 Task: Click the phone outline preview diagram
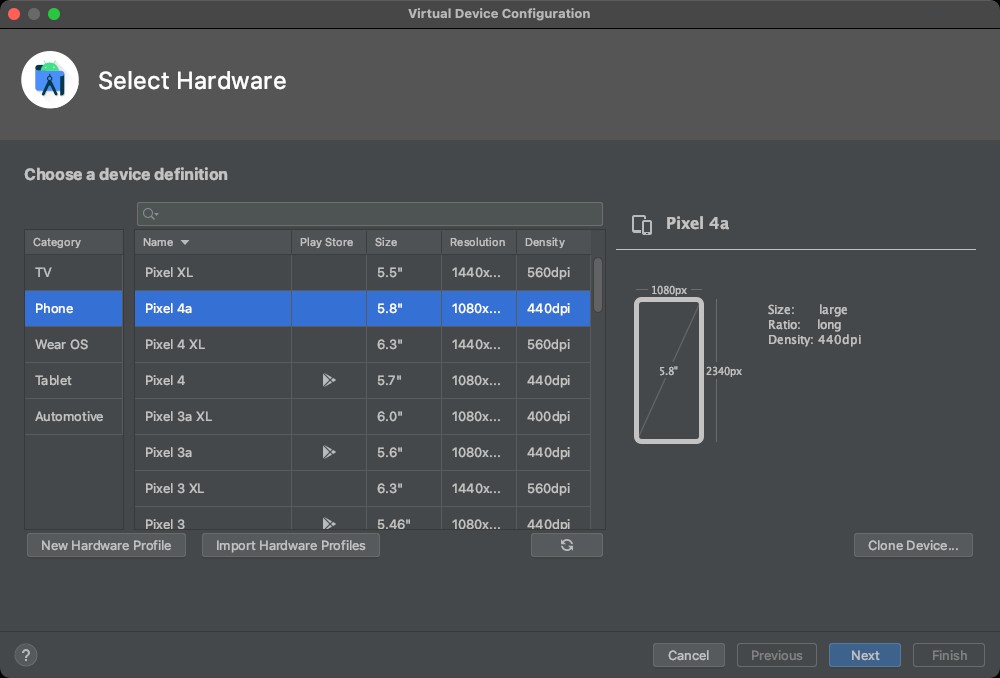pyautogui.click(x=668, y=371)
